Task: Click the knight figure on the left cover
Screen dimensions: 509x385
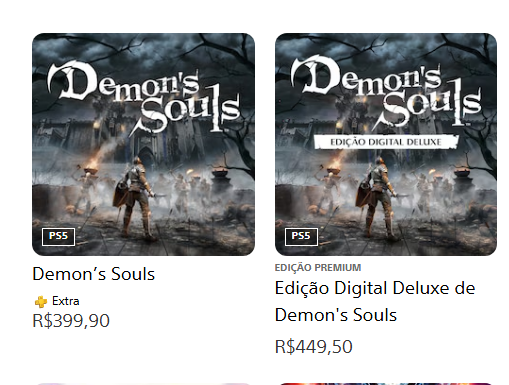Action: click(x=135, y=198)
